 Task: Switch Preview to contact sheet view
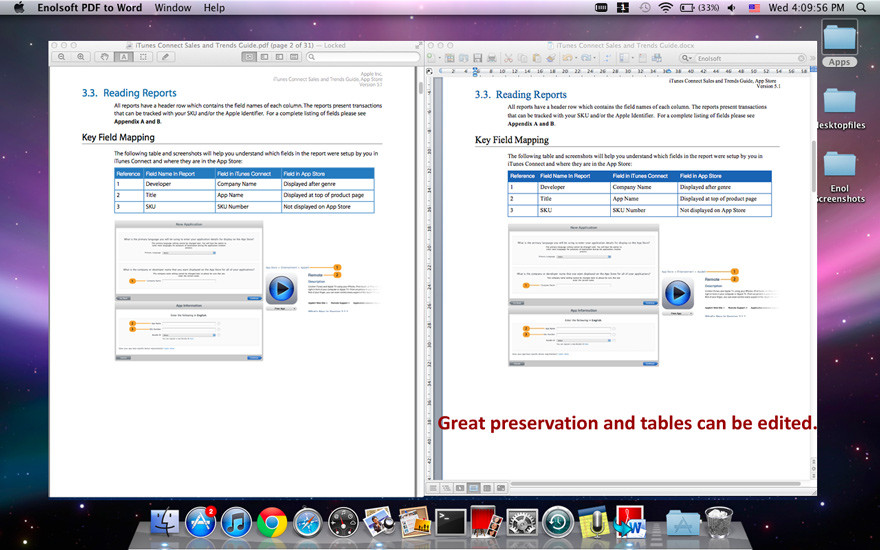[294, 57]
